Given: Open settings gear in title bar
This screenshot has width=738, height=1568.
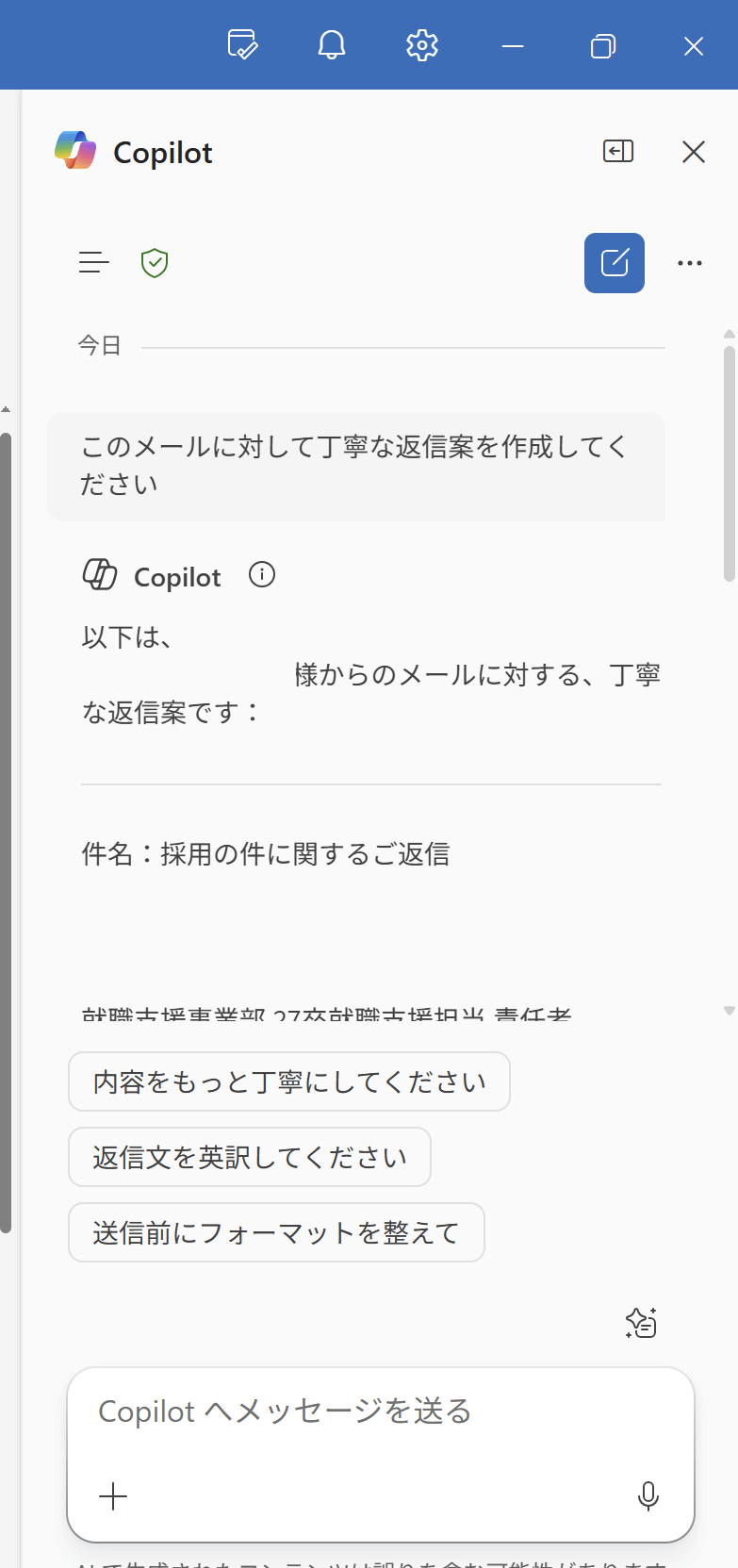Looking at the screenshot, I should pos(422,44).
